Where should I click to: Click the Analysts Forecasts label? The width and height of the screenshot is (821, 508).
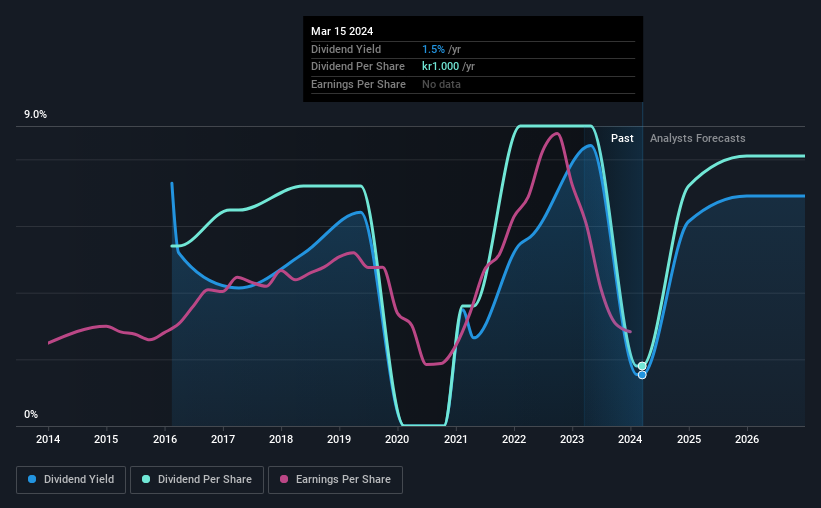tap(697, 138)
